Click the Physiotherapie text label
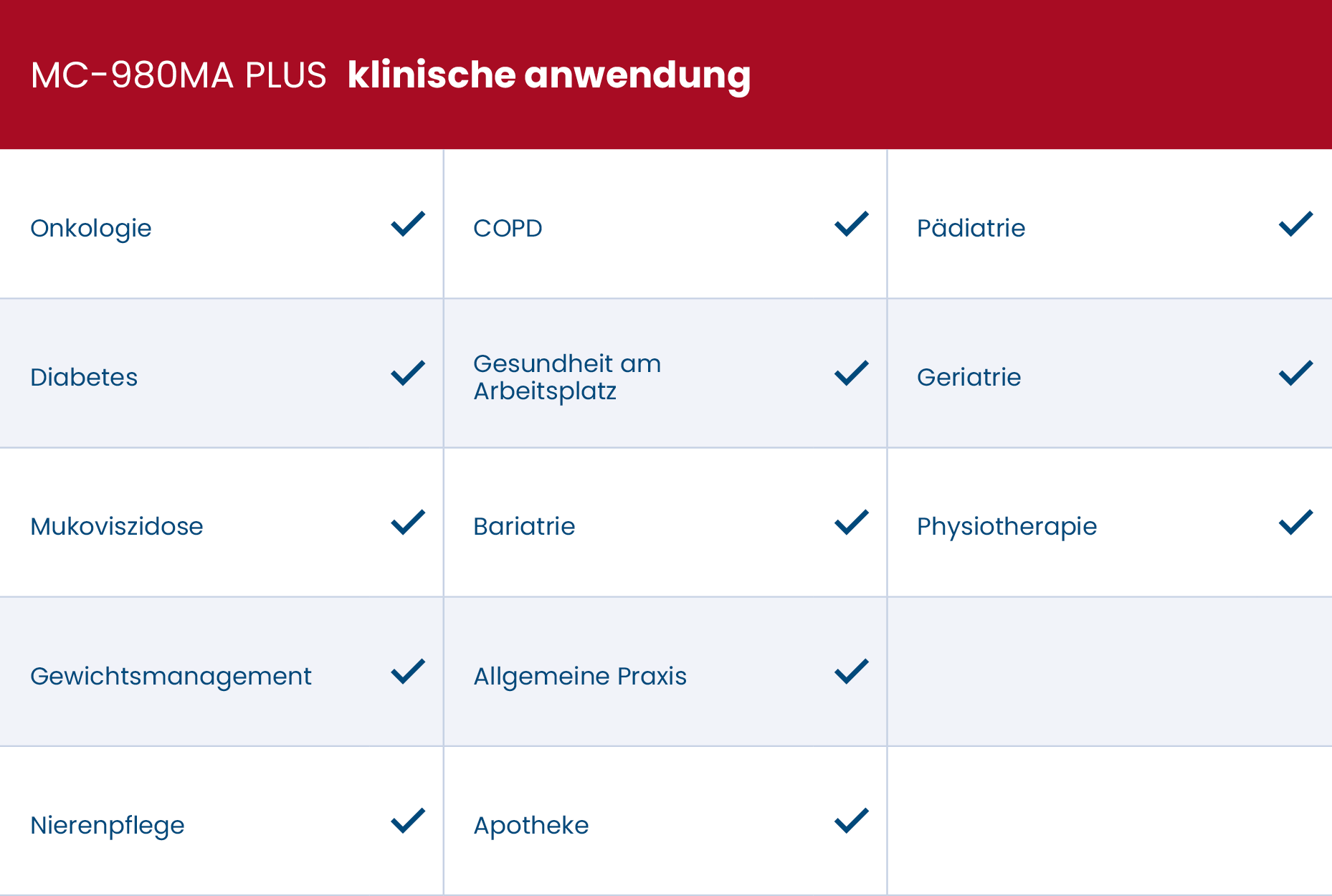Viewport: 1332px width, 896px height. 1007,527
